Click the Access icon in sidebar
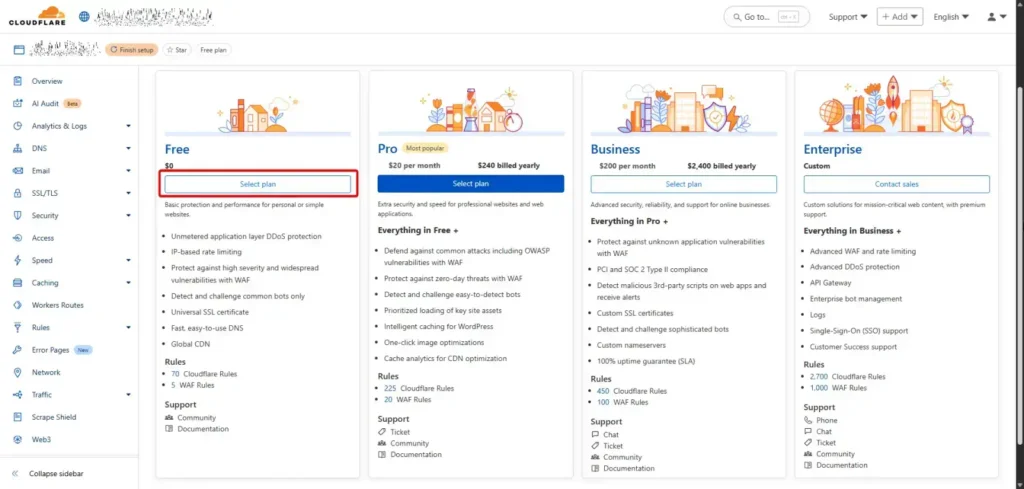The width and height of the screenshot is (1024, 489). click(x=18, y=238)
